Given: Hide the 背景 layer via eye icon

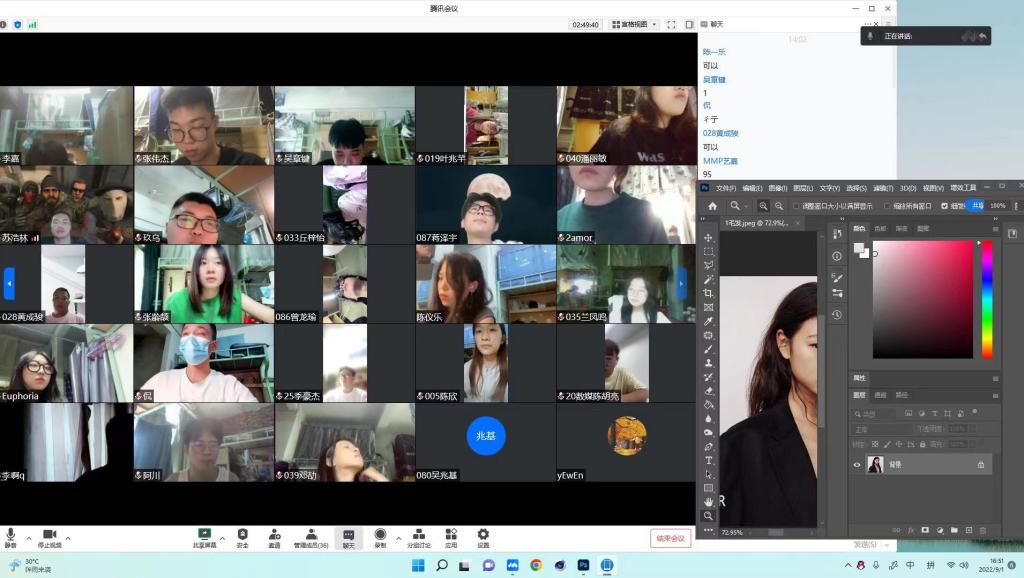Looking at the screenshot, I should 857,464.
